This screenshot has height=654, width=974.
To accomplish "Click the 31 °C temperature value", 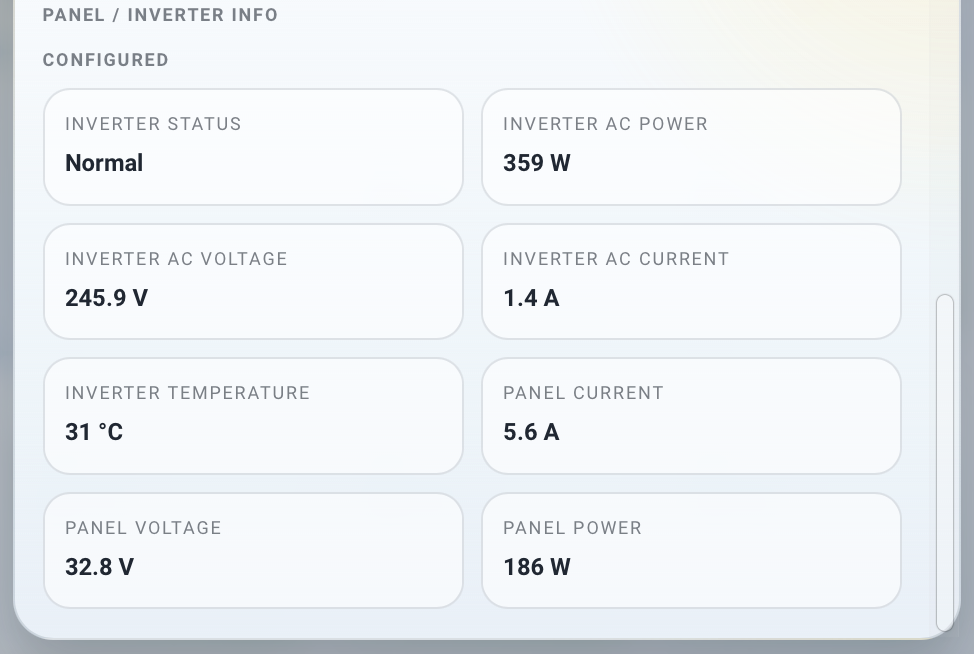I will click(x=94, y=432).
